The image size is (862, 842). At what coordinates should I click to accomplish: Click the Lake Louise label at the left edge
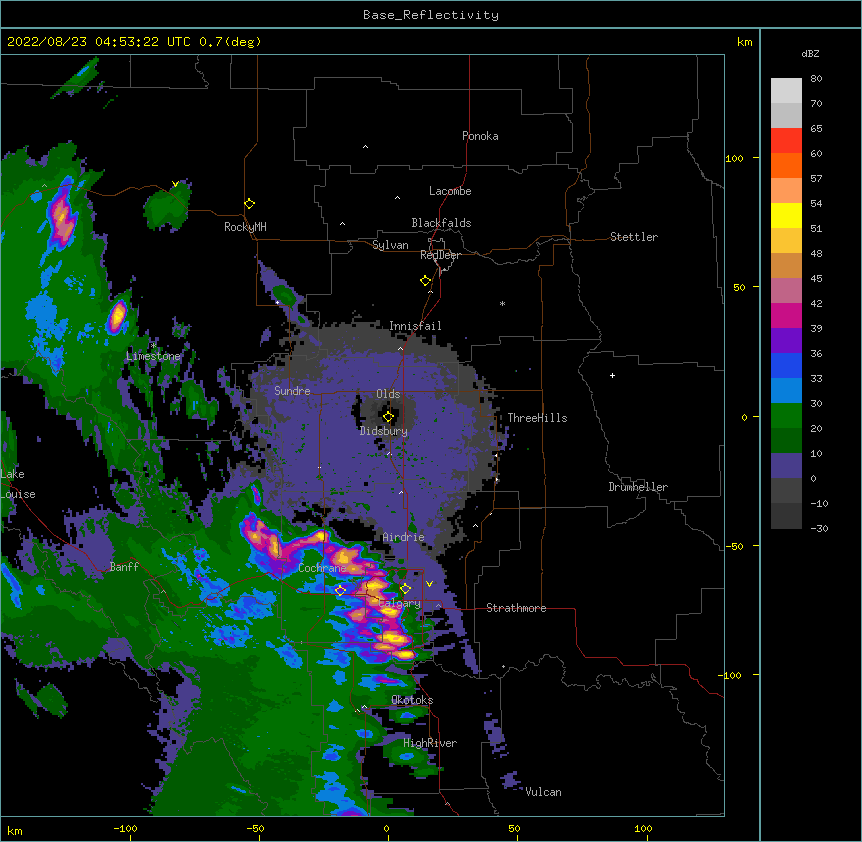[16, 484]
